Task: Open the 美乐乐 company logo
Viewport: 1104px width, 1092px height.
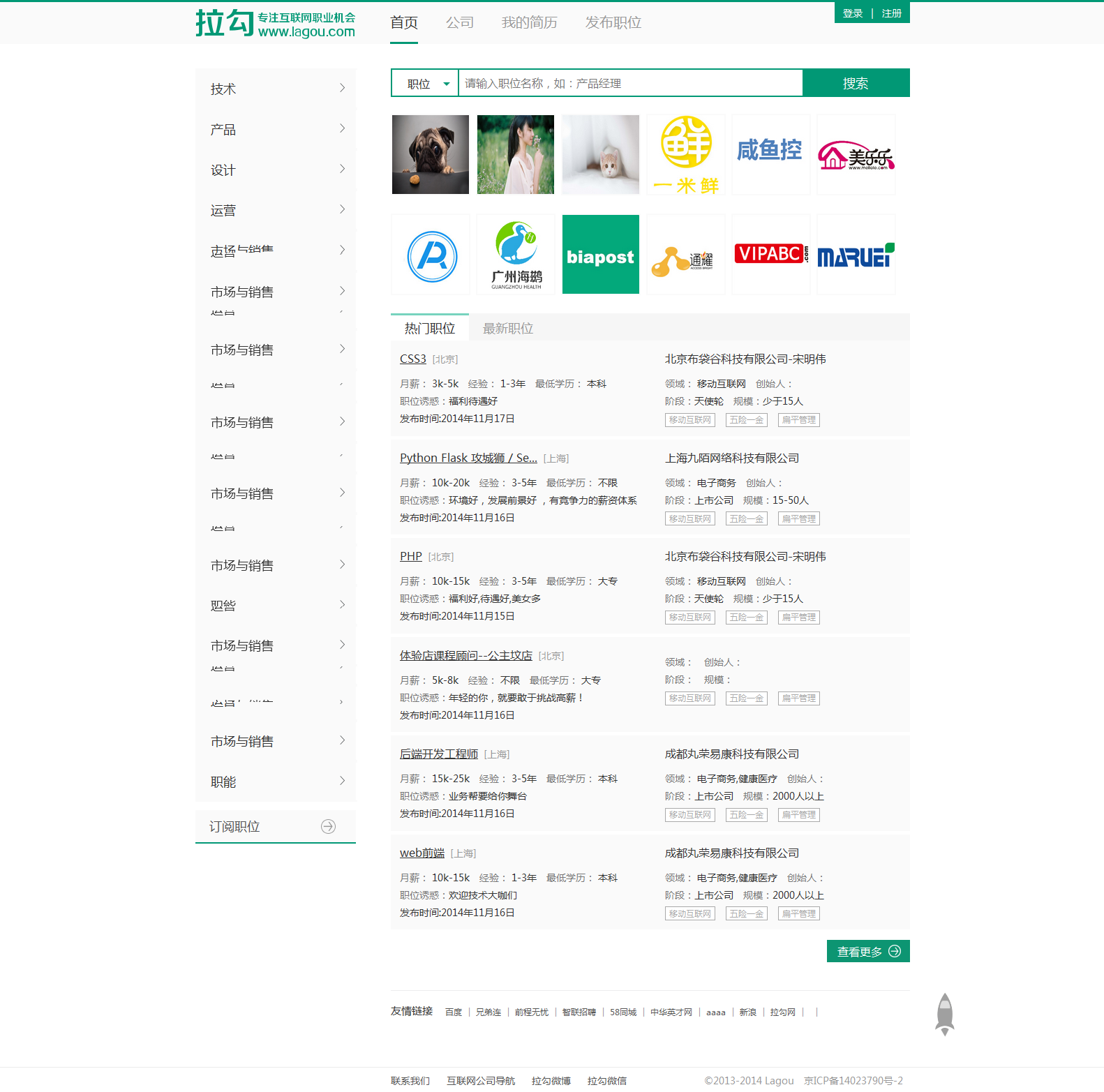Action: point(856,154)
